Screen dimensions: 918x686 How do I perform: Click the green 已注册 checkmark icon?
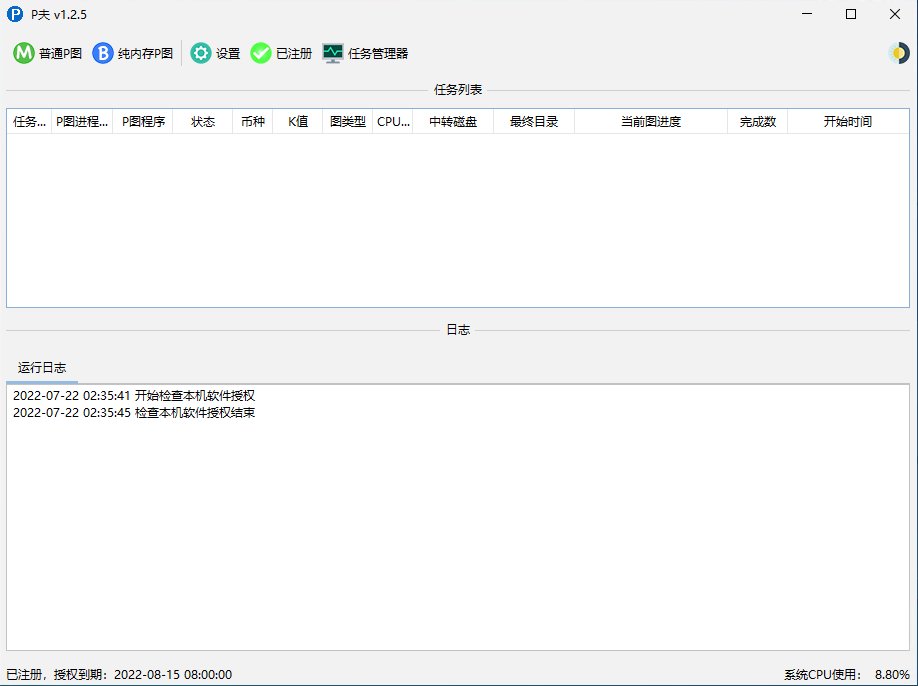click(261, 53)
